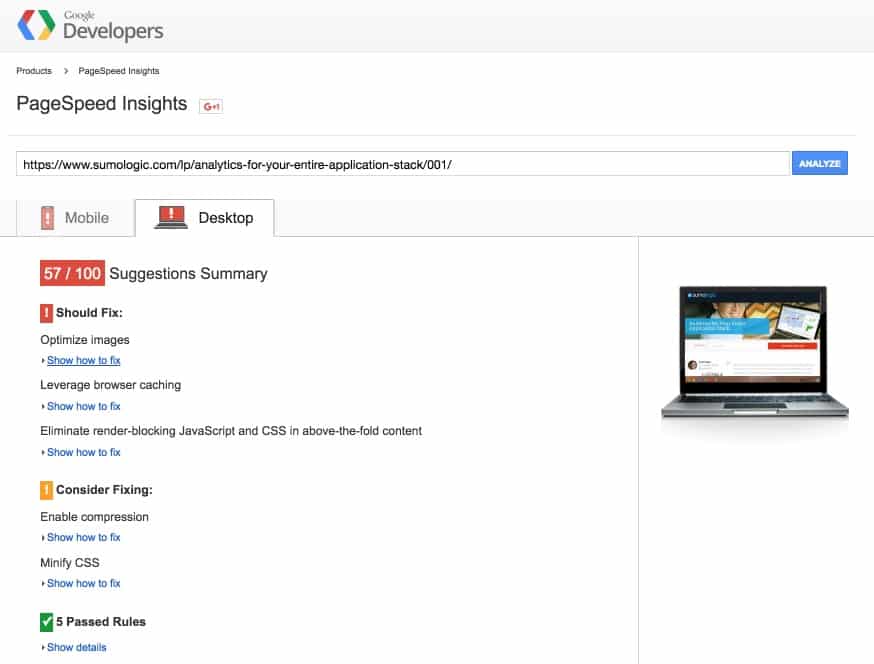Open the Products breadcrumb link
Screen dimensions: 874x664
pos(34,71)
